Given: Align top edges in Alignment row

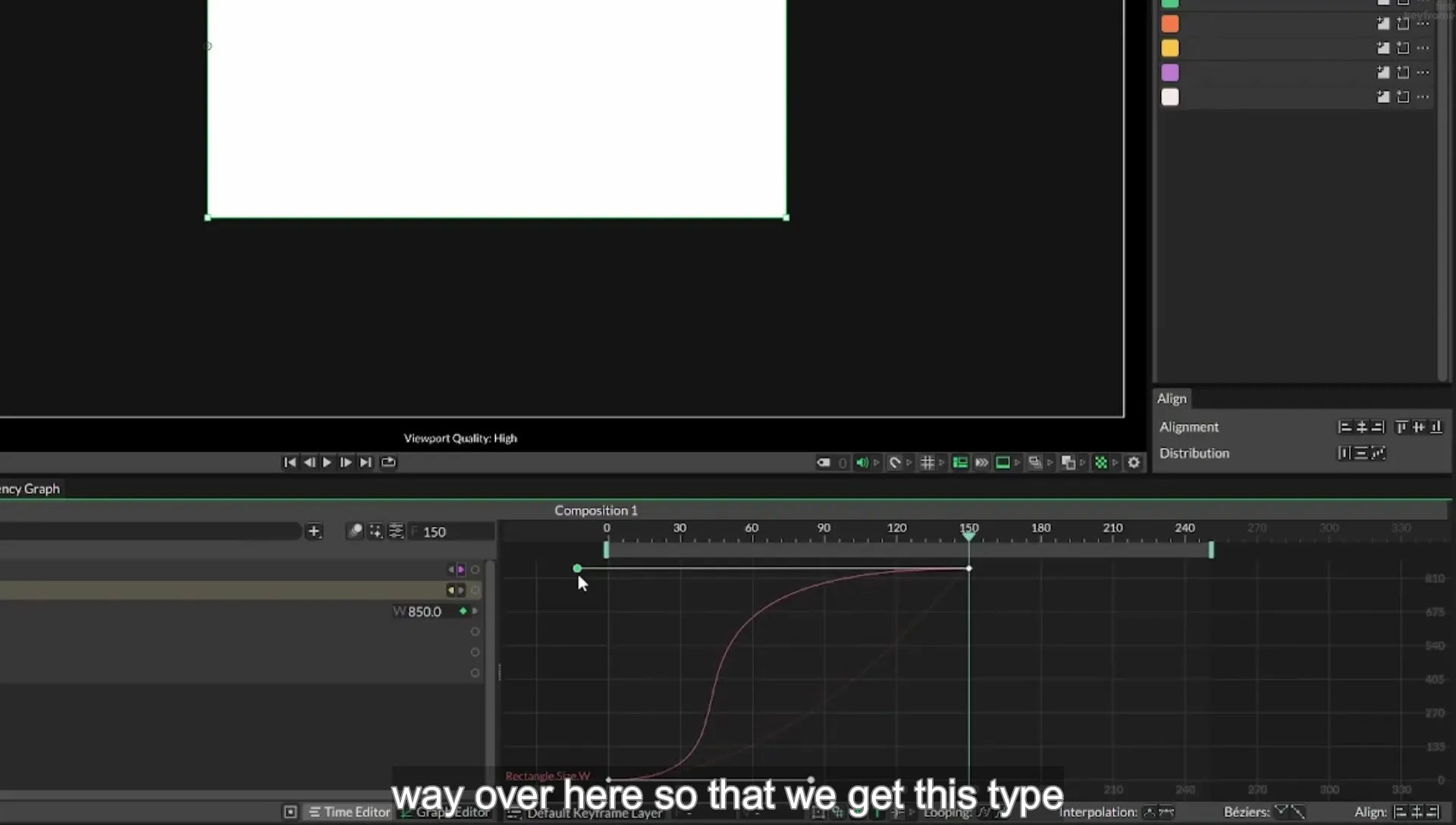Looking at the screenshot, I should pyautogui.click(x=1401, y=428).
